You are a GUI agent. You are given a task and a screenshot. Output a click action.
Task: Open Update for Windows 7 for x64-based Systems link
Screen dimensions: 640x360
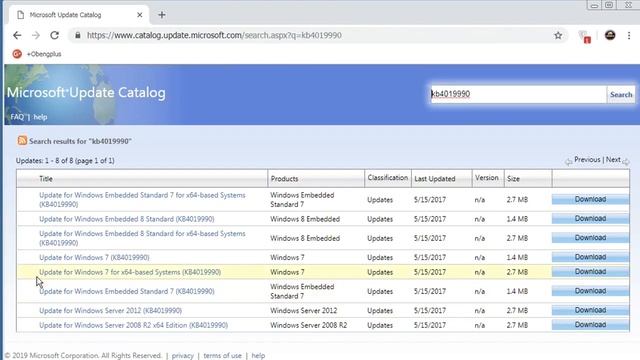130,272
